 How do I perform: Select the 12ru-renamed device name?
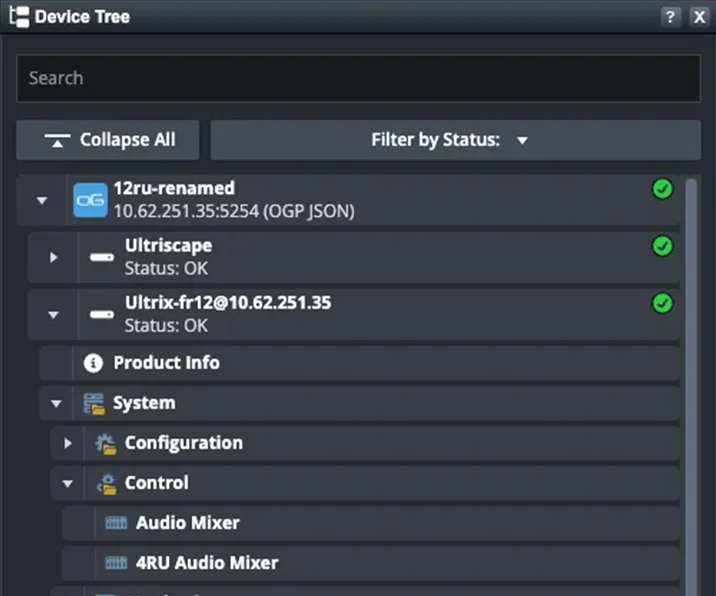174,188
